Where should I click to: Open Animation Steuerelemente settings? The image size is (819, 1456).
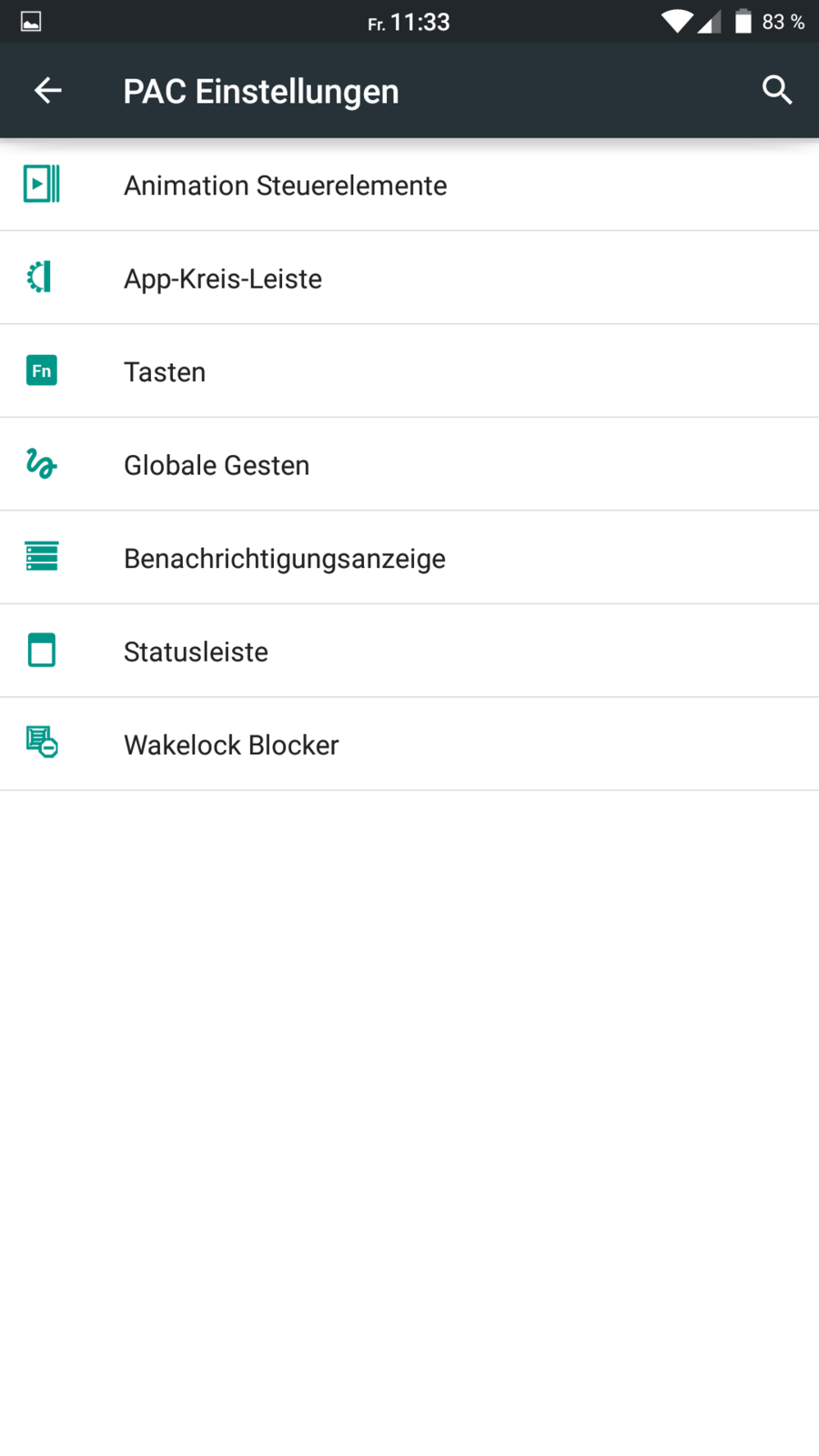(286, 186)
